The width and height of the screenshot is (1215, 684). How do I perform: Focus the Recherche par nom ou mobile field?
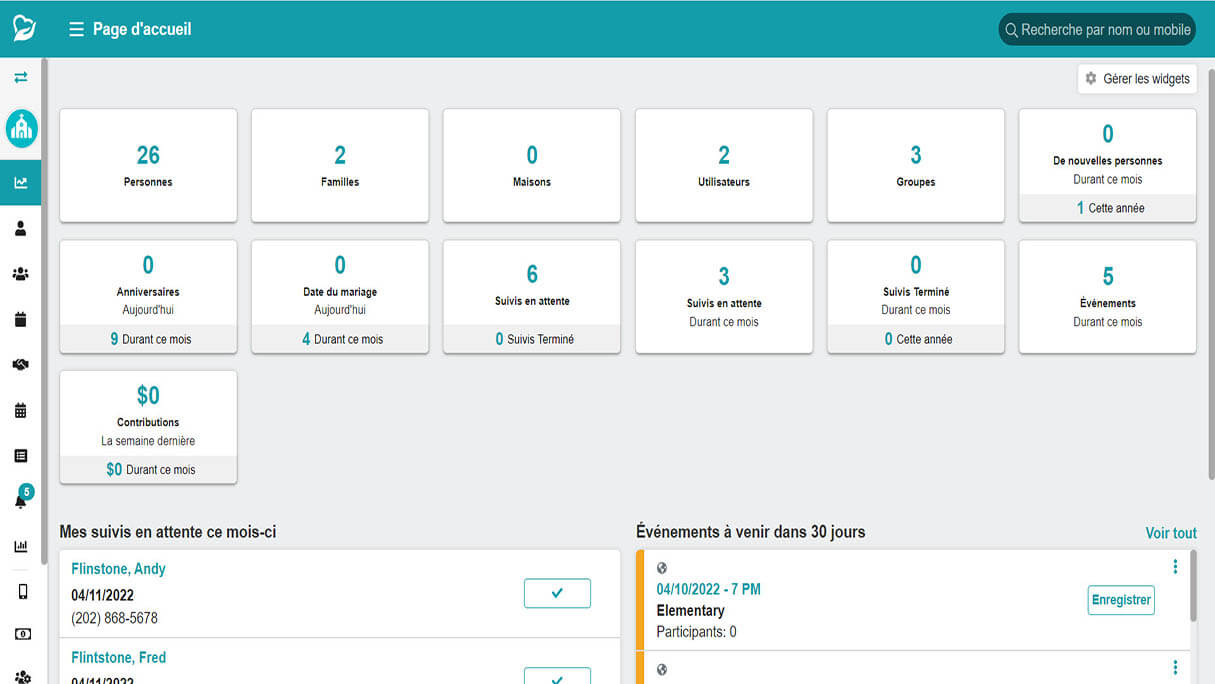1097,30
